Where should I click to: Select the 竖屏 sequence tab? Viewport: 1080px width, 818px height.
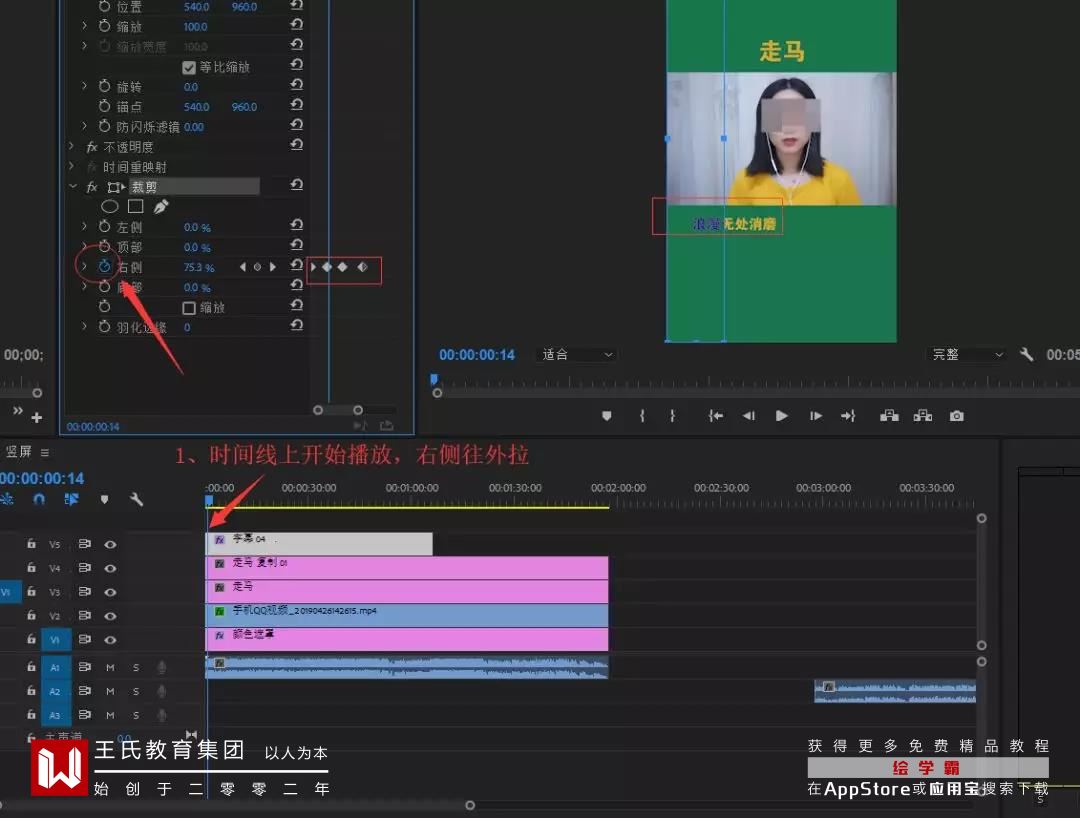(19, 452)
